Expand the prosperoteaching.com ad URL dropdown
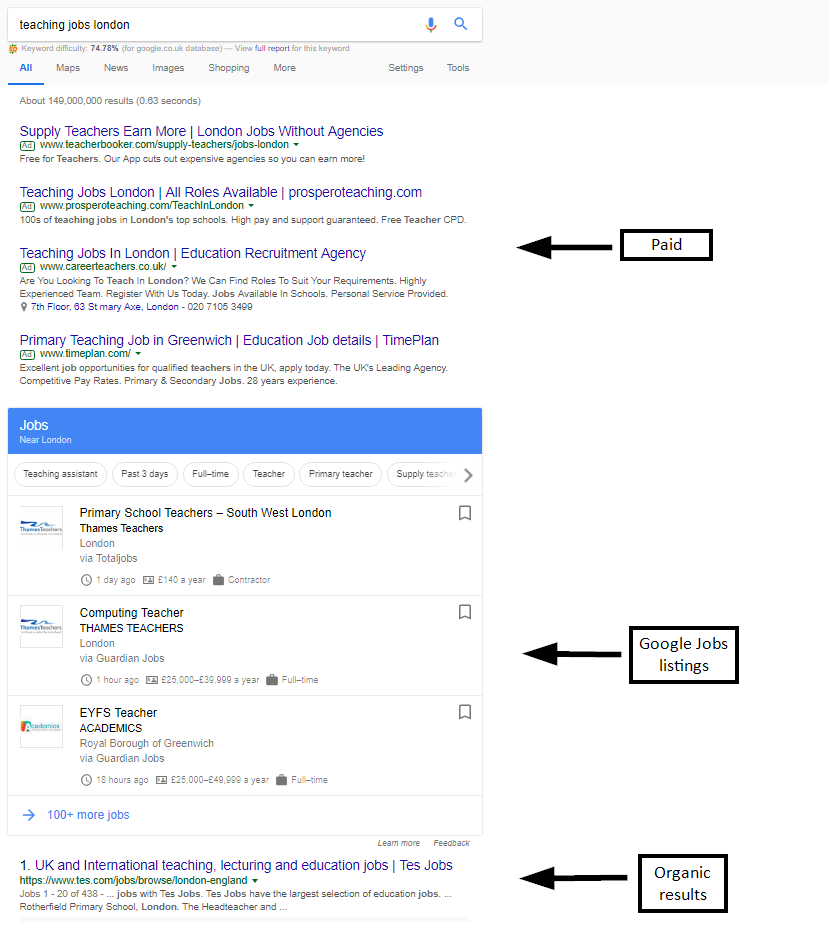Image resolution: width=829 pixels, height=931 pixels. [251, 205]
